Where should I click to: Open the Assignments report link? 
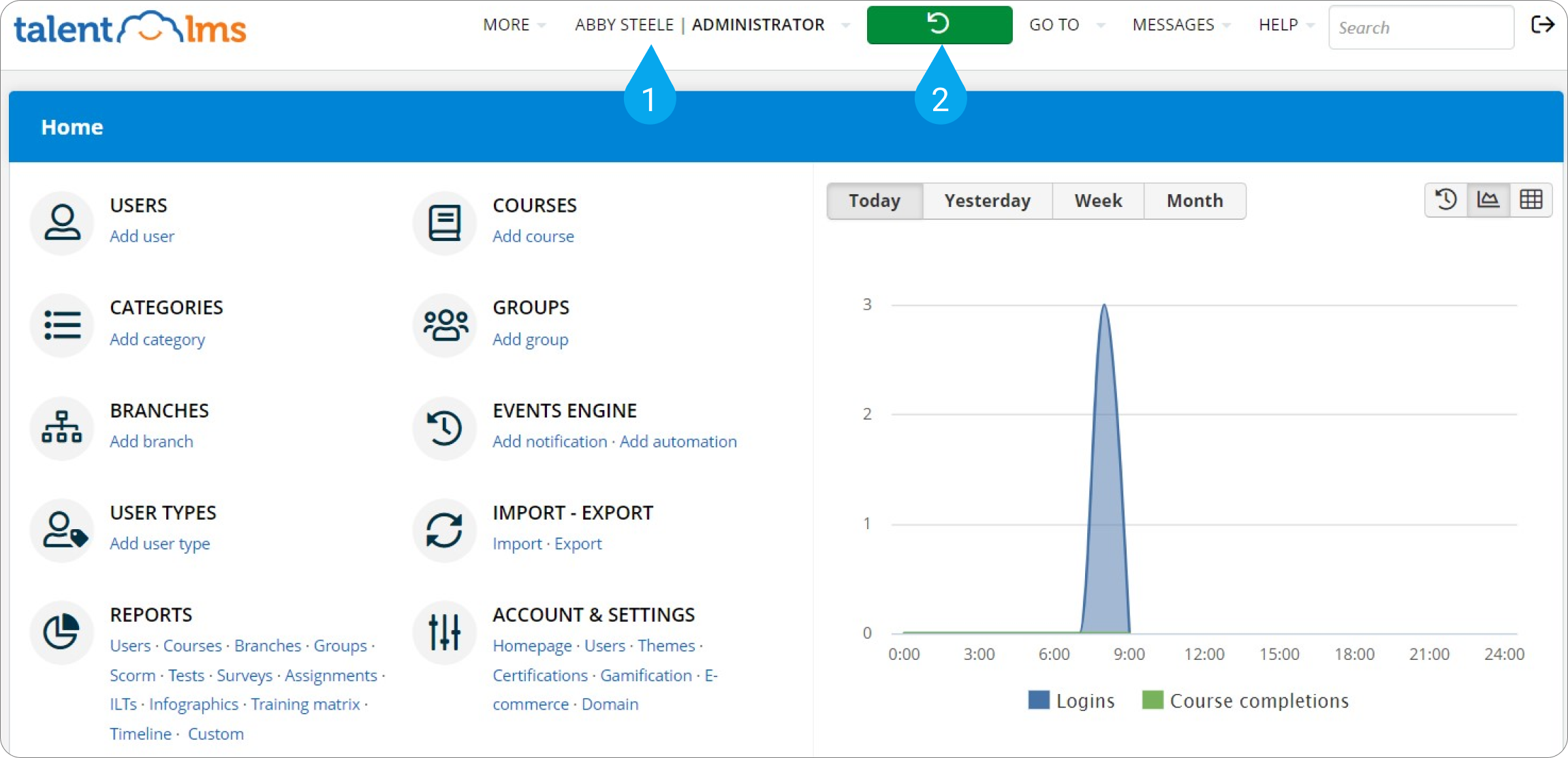click(x=331, y=676)
